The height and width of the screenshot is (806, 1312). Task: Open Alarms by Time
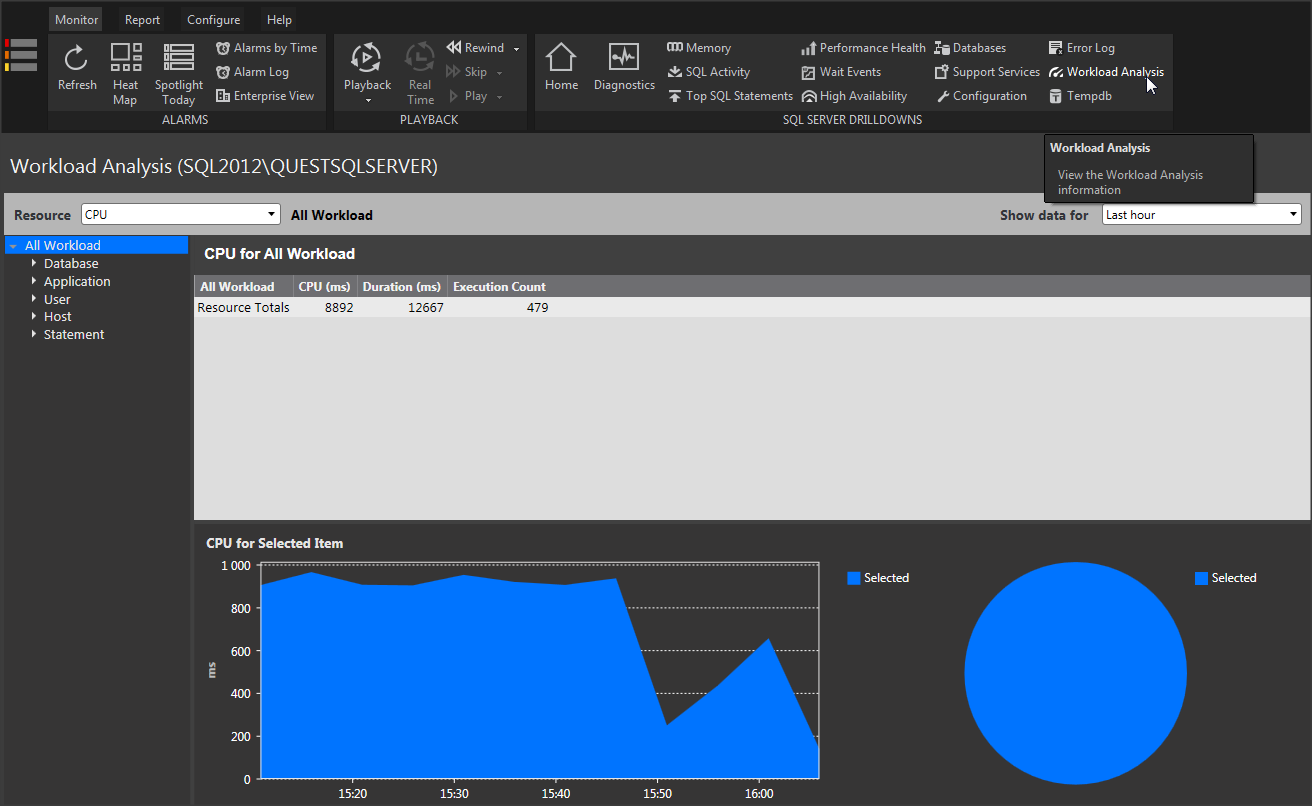click(x=266, y=48)
